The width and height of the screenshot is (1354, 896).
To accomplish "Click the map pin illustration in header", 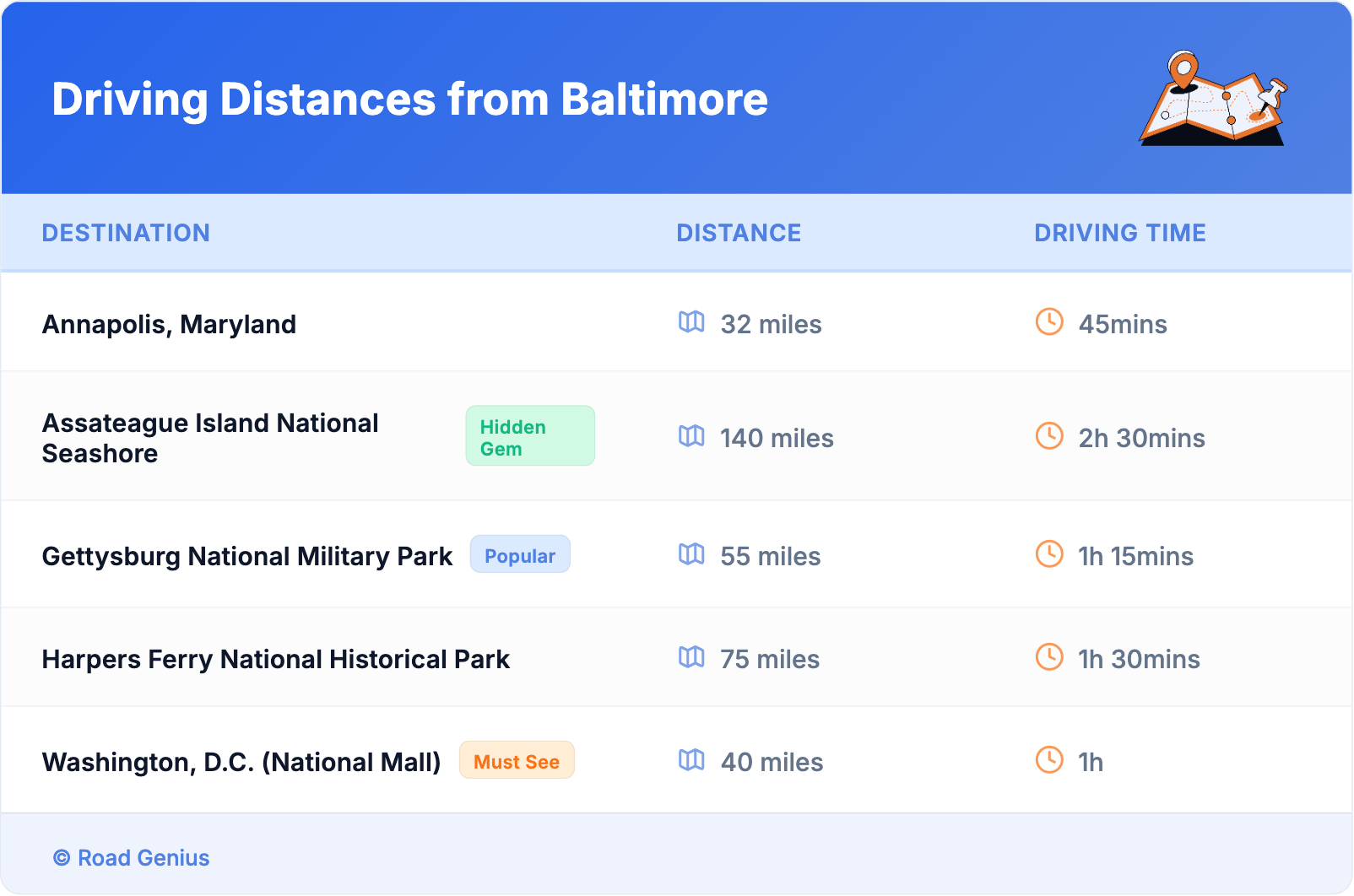I will click(1213, 99).
